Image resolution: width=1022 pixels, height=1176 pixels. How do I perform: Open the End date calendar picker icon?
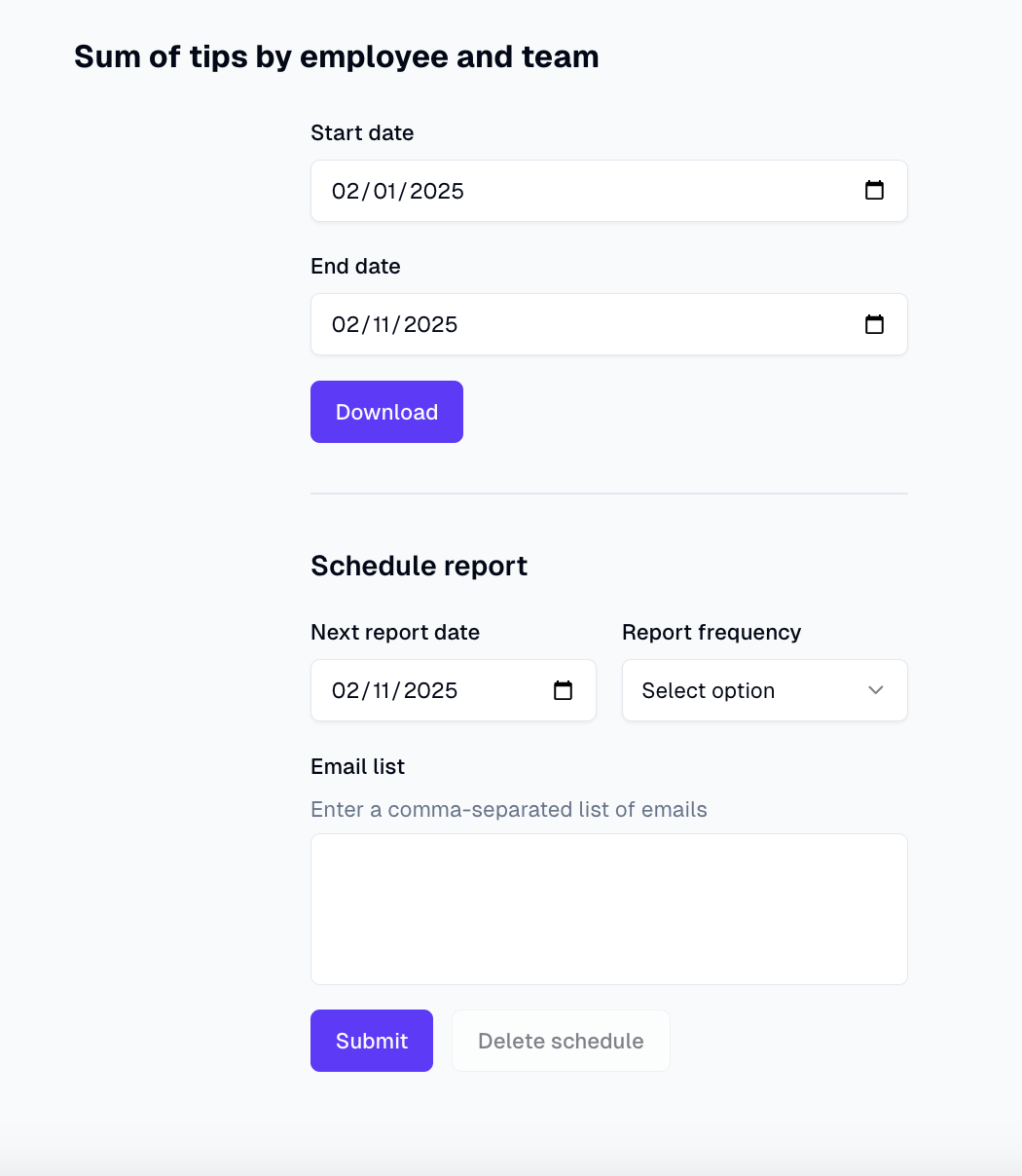[874, 324]
